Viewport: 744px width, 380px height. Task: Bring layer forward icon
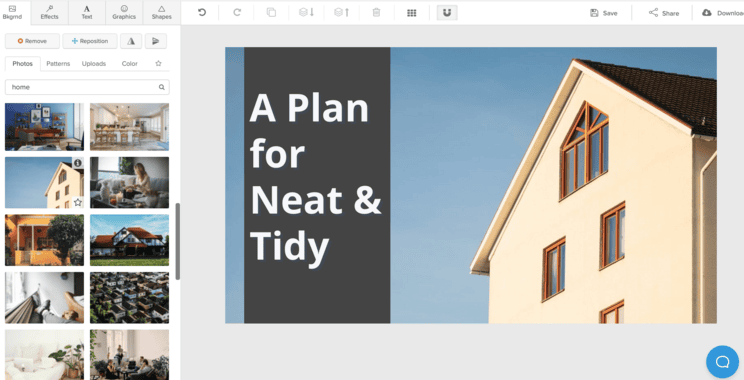point(342,12)
